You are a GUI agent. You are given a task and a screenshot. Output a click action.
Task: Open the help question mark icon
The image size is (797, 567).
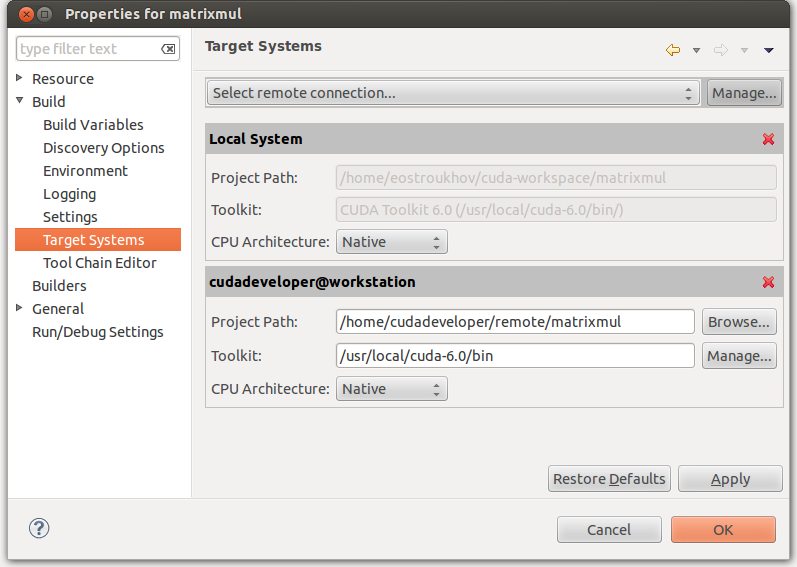[x=40, y=529]
